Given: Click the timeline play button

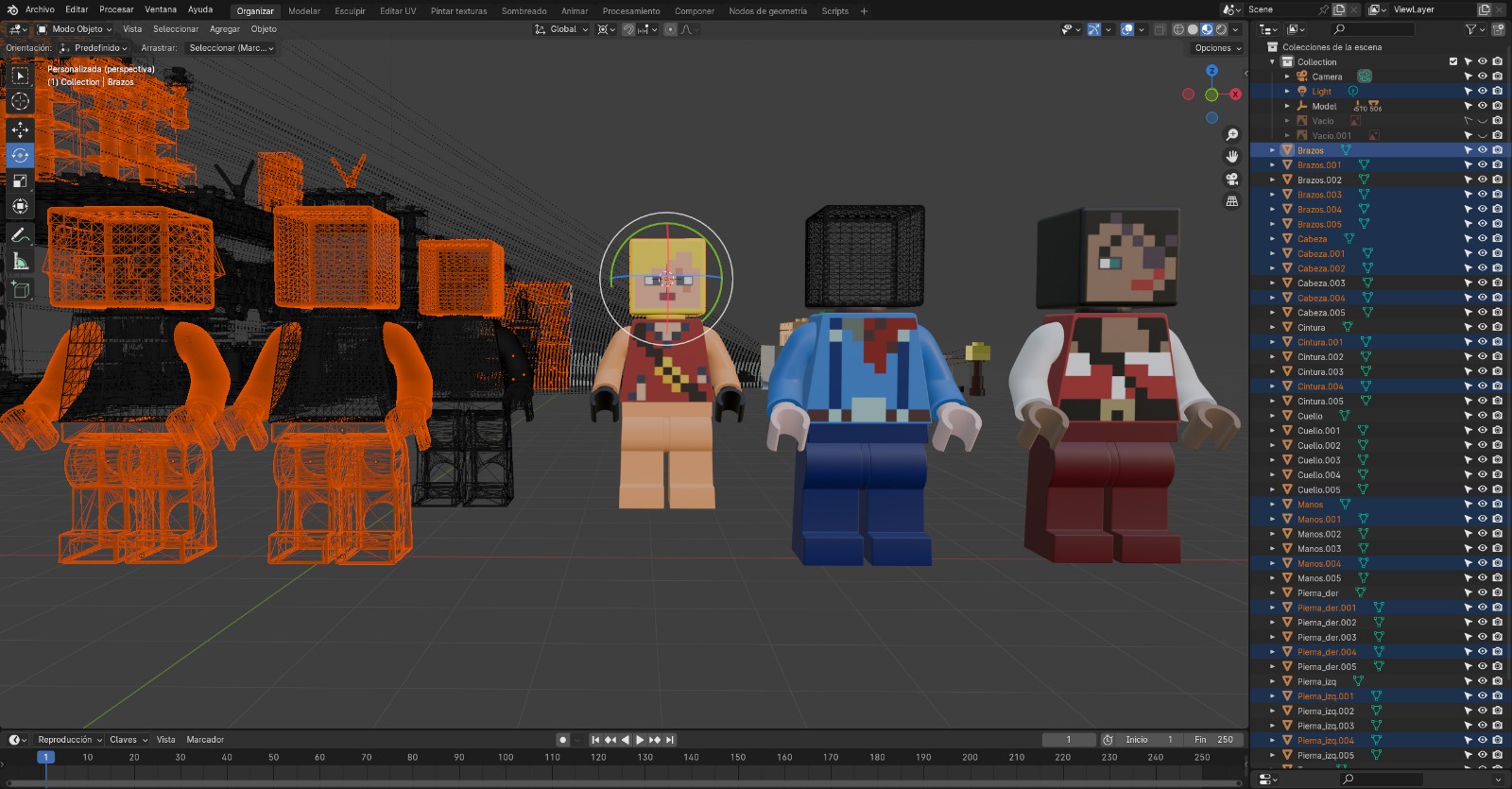Looking at the screenshot, I should [x=640, y=740].
